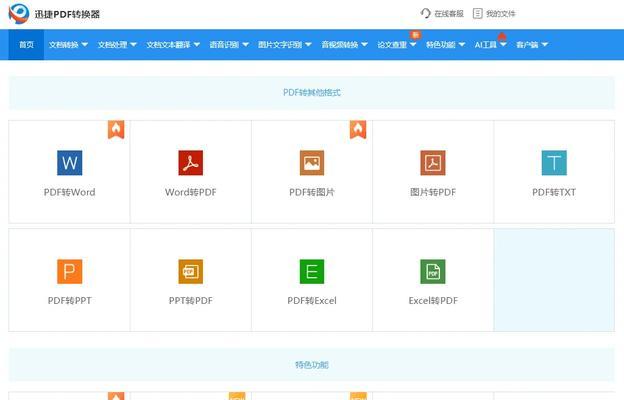Select the 图片转PDF icon

pos(433,163)
